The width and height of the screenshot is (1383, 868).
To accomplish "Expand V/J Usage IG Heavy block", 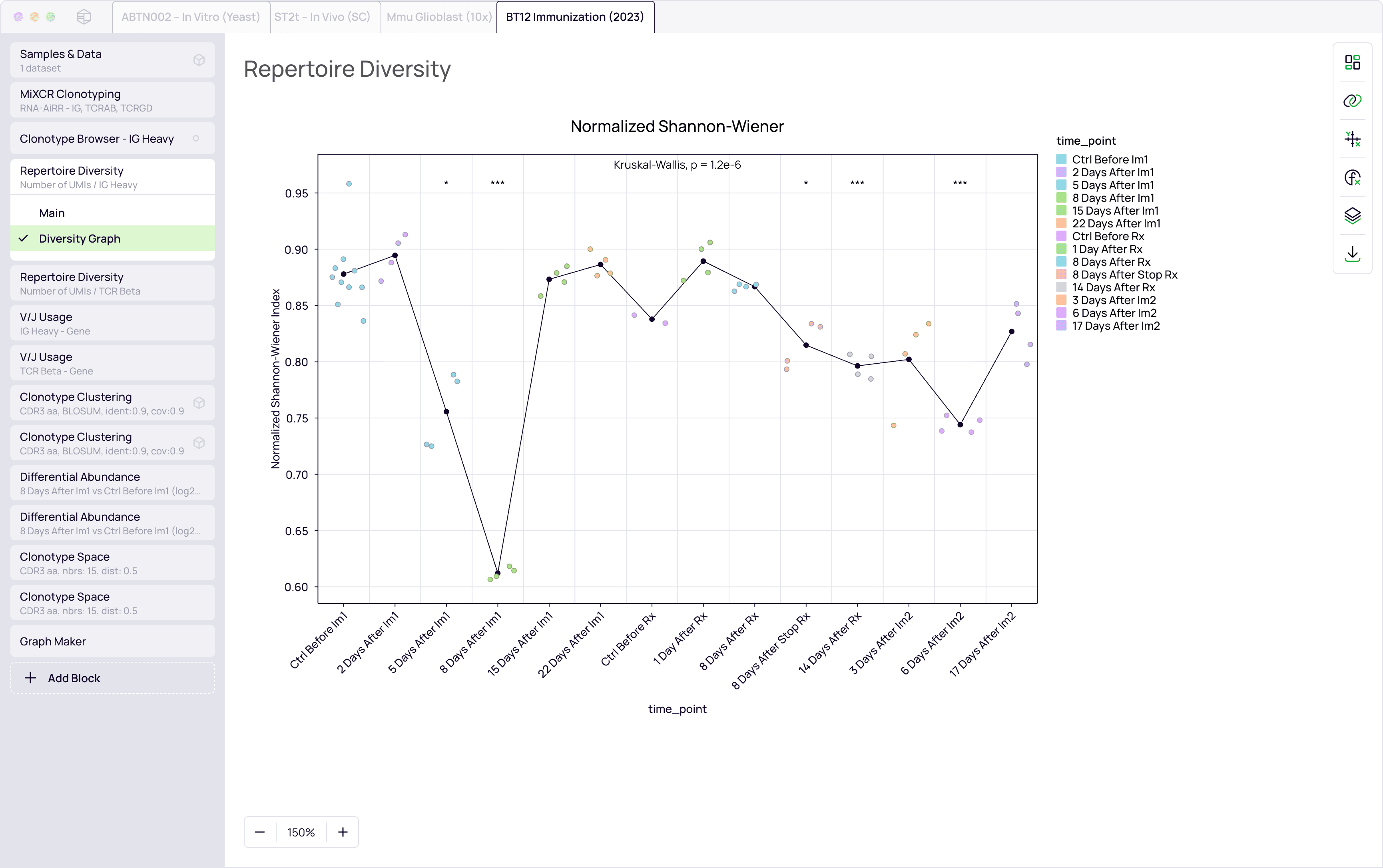I will [x=113, y=323].
